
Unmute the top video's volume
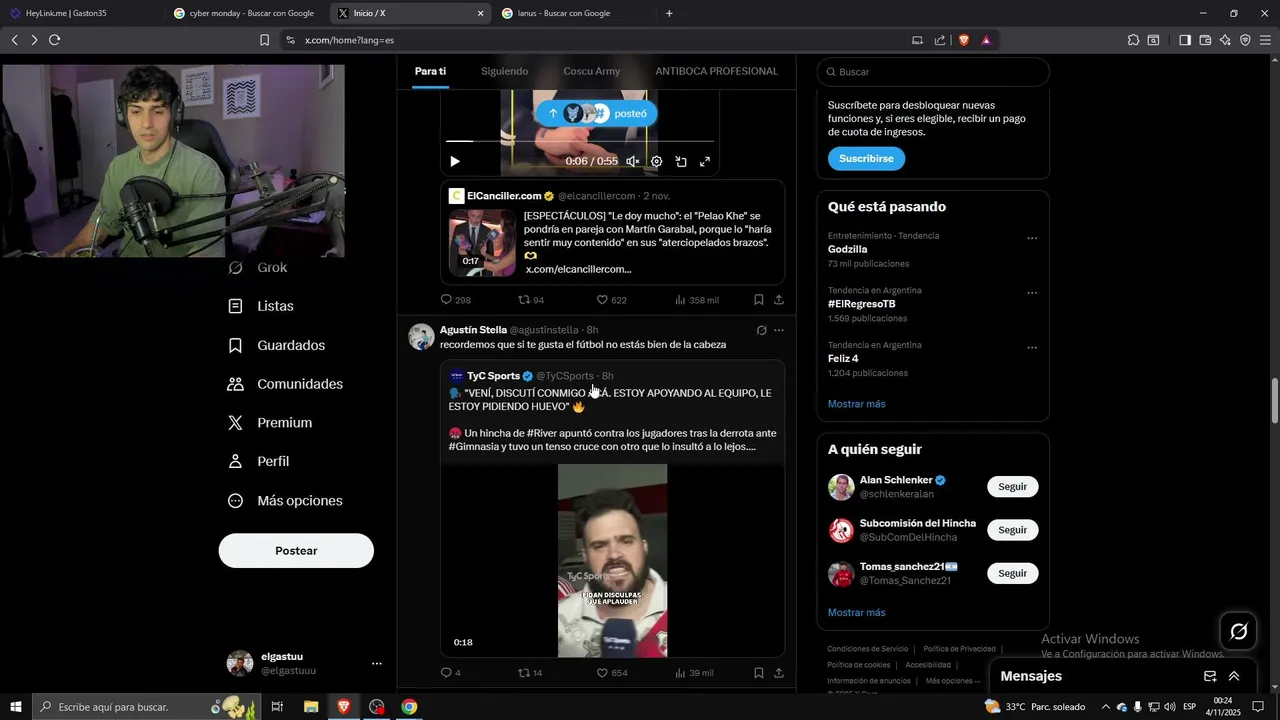pyautogui.click(x=632, y=161)
